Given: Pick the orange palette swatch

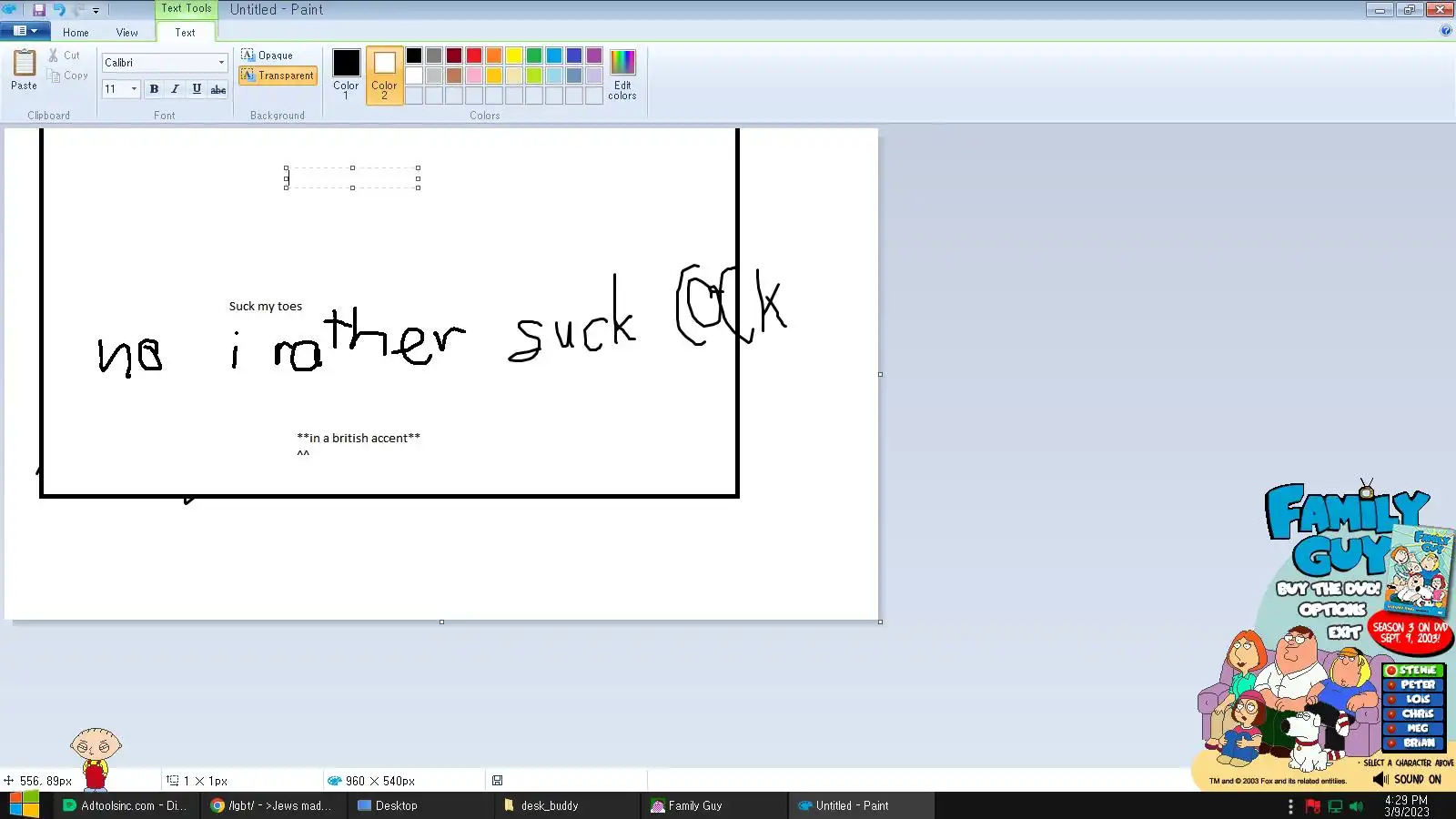Looking at the screenshot, I should [x=494, y=56].
